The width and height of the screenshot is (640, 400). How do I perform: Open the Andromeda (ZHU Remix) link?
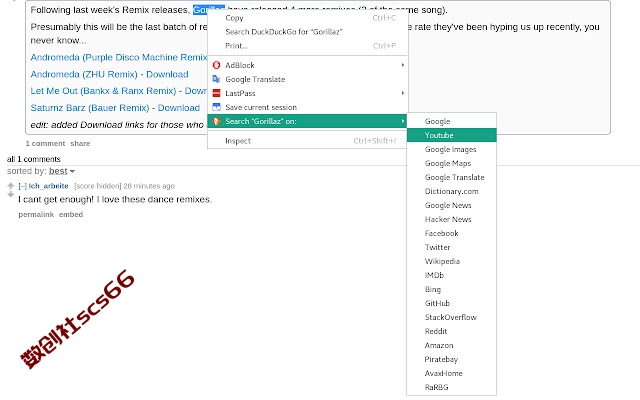pyautogui.click(x=84, y=74)
